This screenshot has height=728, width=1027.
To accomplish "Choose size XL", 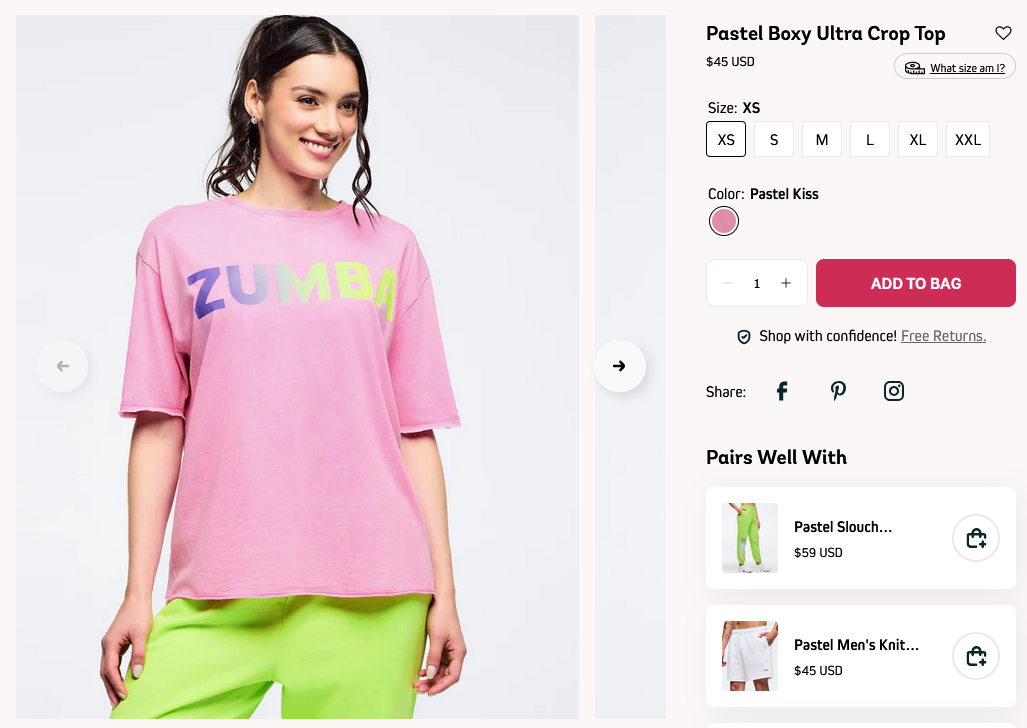I will (x=918, y=139).
